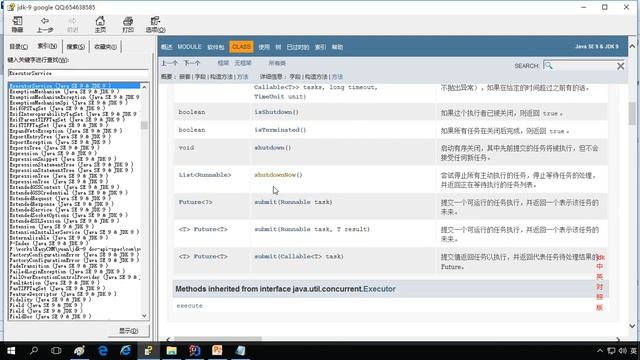Switch to the 收藏夹 (Favorites) tab
Viewport: 640px width, 360px height.
pyautogui.click(x=105, y=47)
